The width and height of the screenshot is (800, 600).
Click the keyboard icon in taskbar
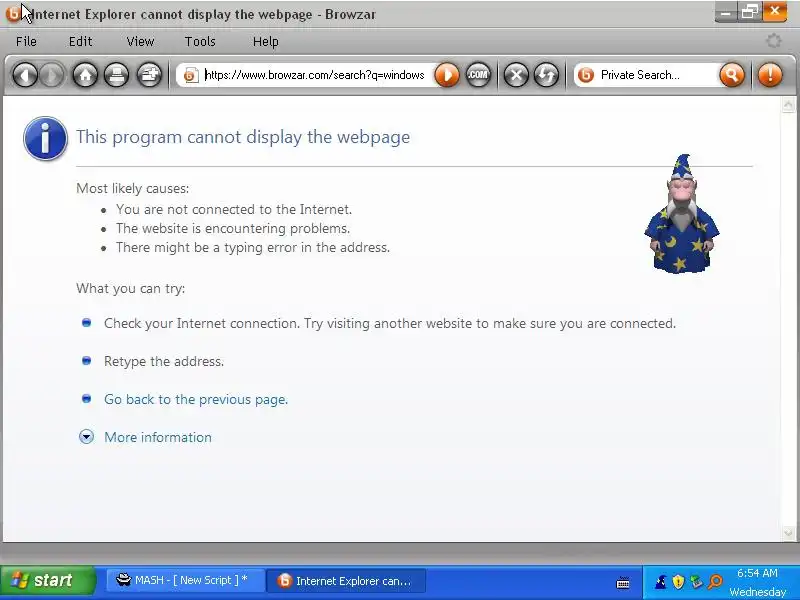(x=623, y=583)
